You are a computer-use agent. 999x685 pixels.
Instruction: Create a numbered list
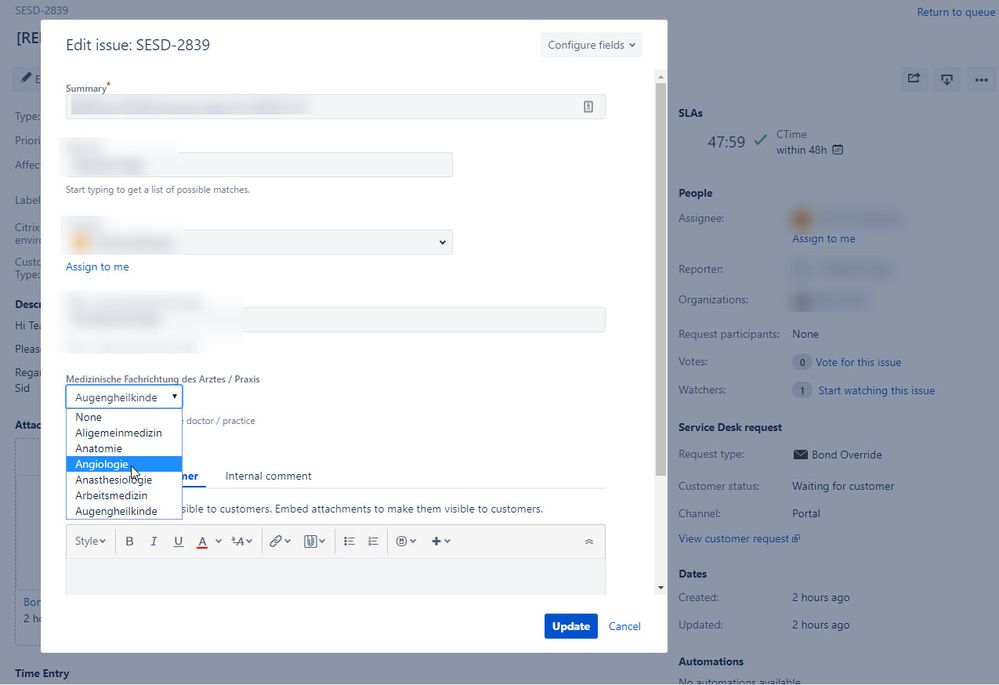point(373,541)
